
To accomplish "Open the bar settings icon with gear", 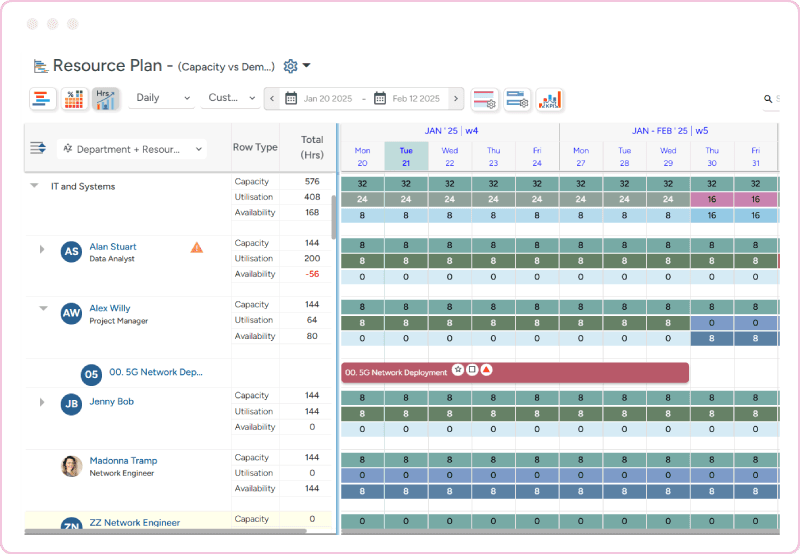I will (517, 99).
